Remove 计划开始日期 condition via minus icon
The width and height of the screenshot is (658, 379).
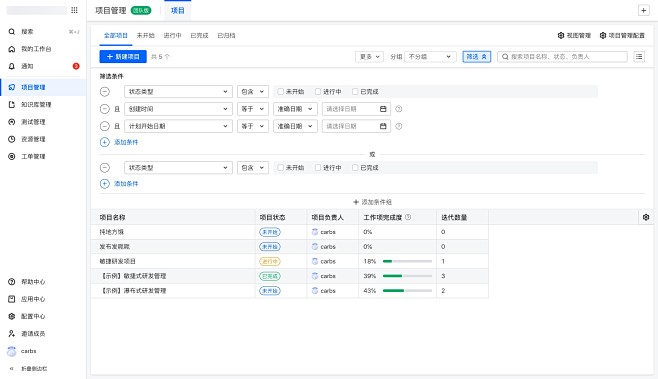(105, 126)
